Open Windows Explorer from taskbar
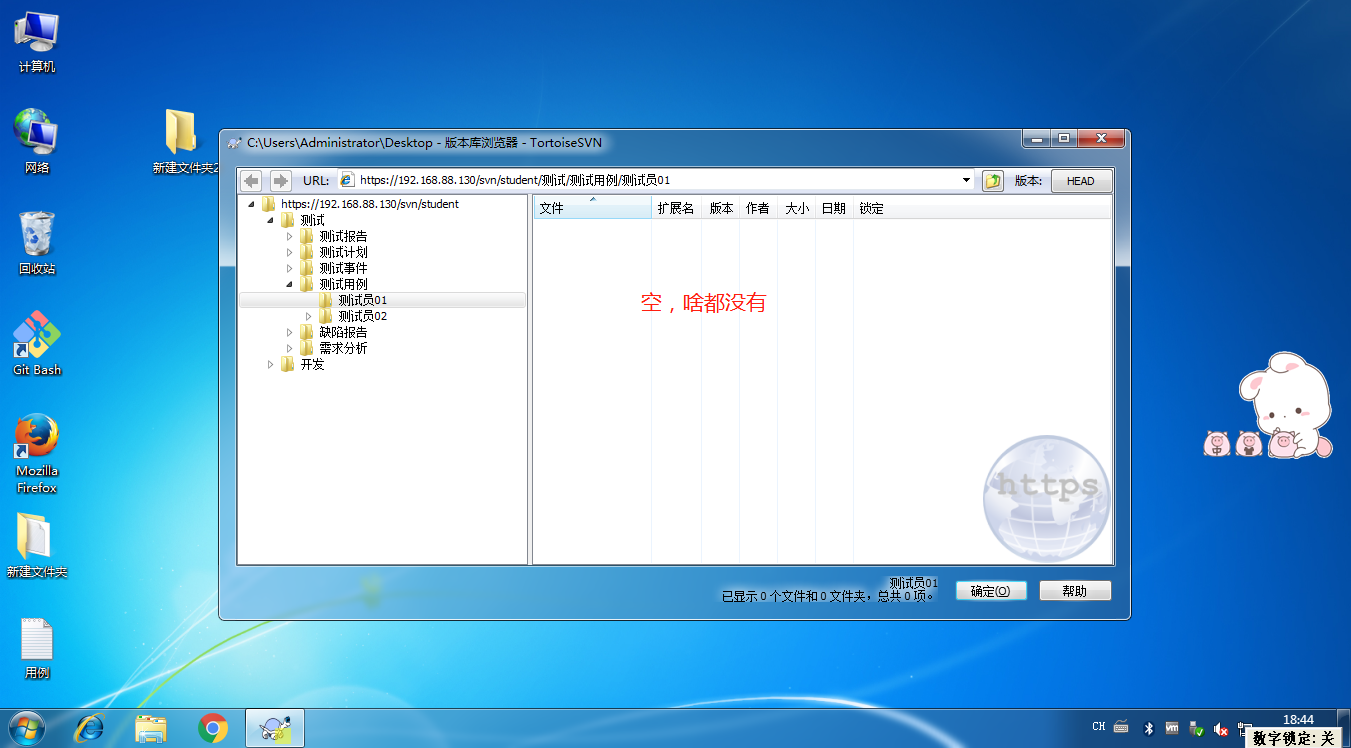Screen dimensions: 1351x748 (151, 728)
